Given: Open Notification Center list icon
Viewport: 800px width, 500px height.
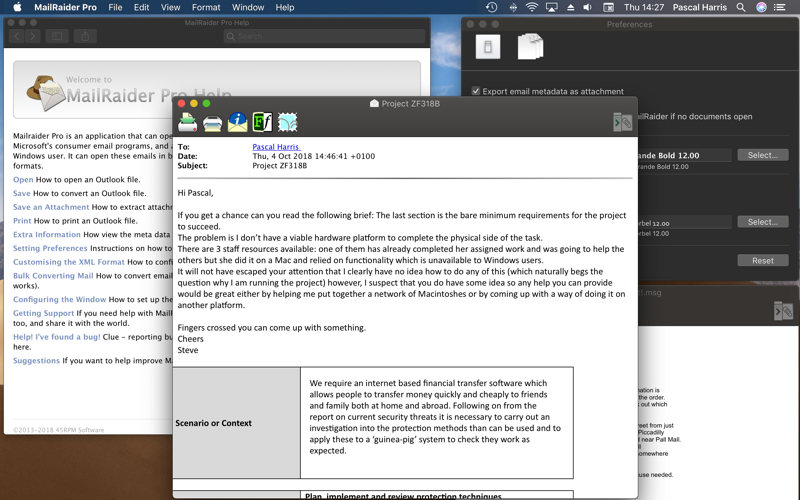Looking at the screenshot, I should click(x=780, y=7).
